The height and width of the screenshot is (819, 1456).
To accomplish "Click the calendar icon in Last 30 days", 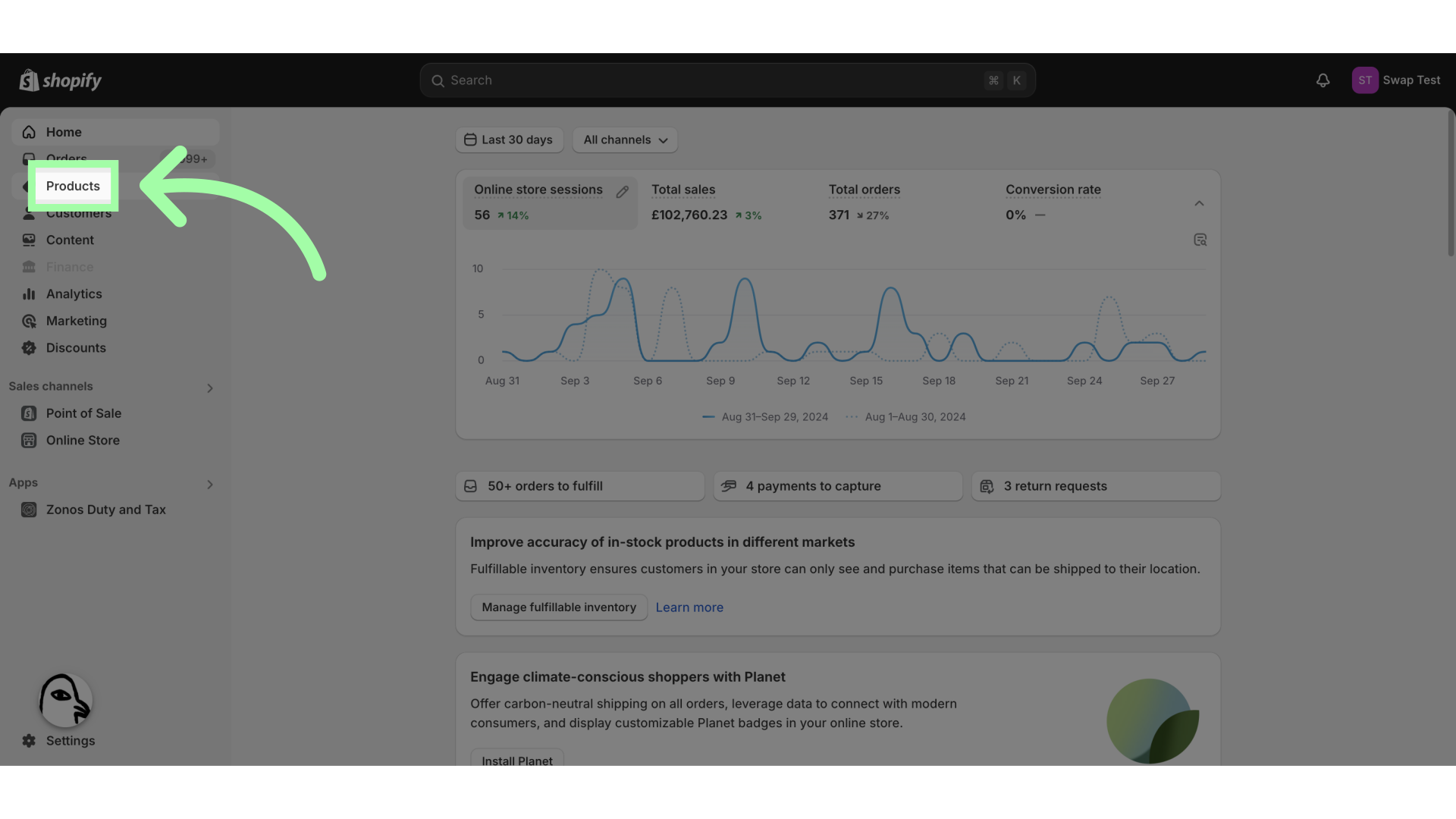I will coord(470,140).
